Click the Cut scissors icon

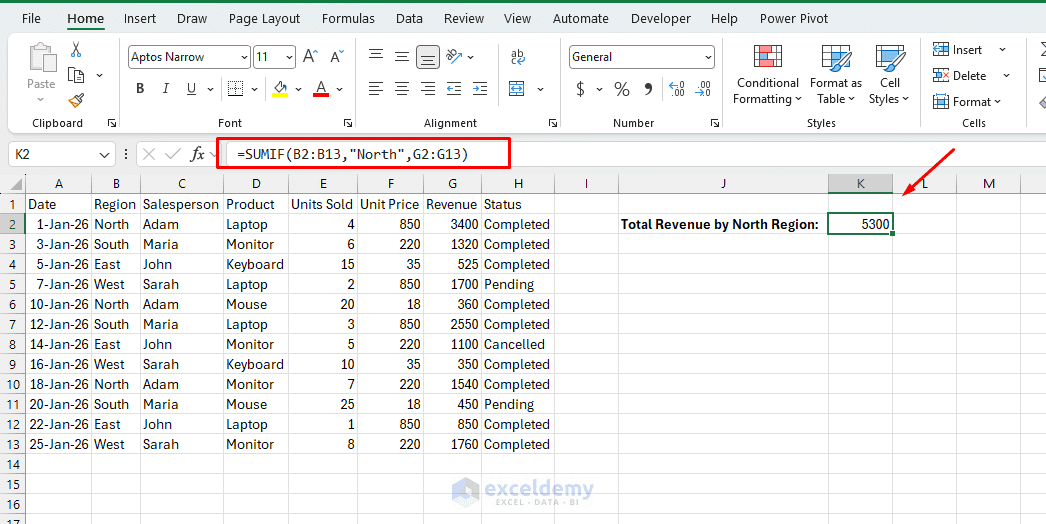(x=75, y=49)
